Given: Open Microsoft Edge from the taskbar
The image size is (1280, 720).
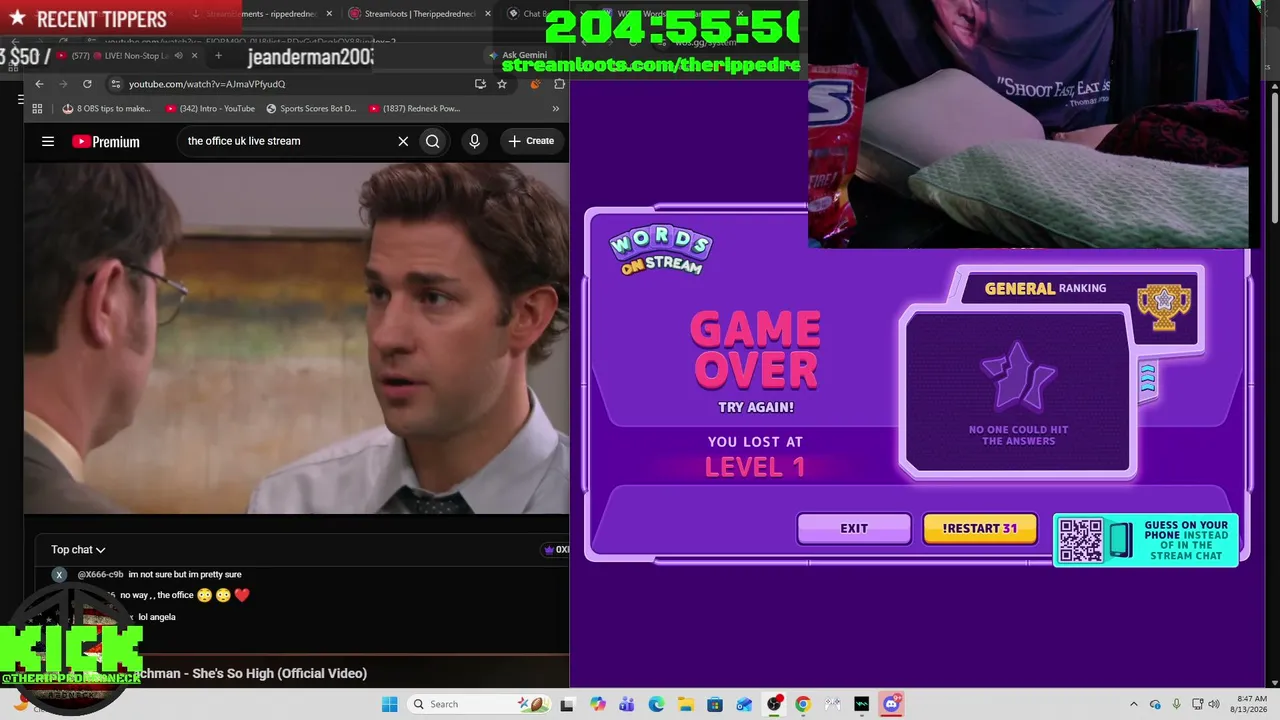Looking at the screenshot, I should [x=656, y=704].
